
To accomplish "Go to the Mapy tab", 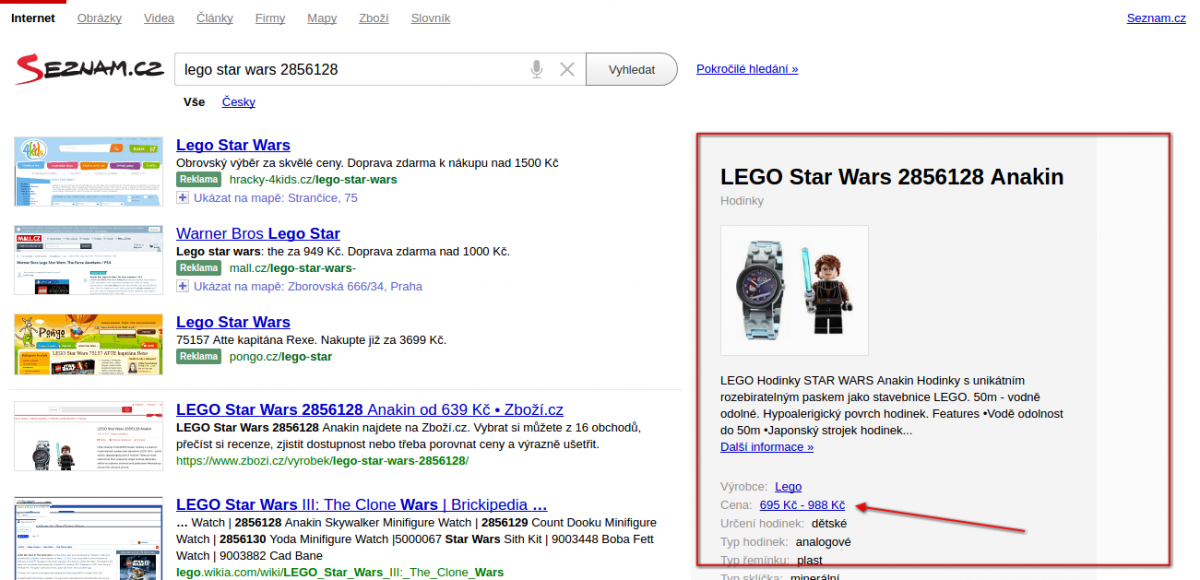I will click(322, 18).
